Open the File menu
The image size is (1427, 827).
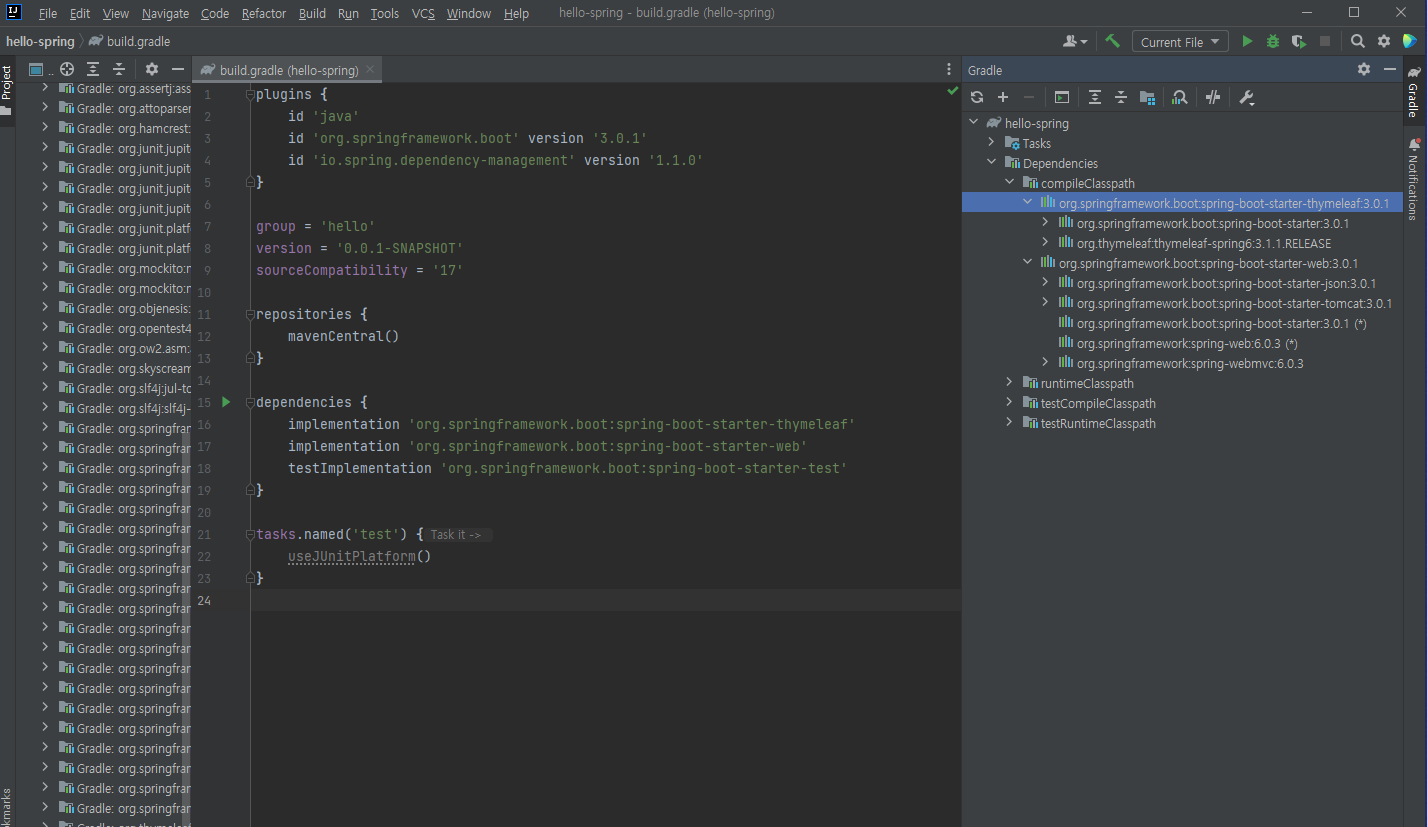tap(48, 13)
